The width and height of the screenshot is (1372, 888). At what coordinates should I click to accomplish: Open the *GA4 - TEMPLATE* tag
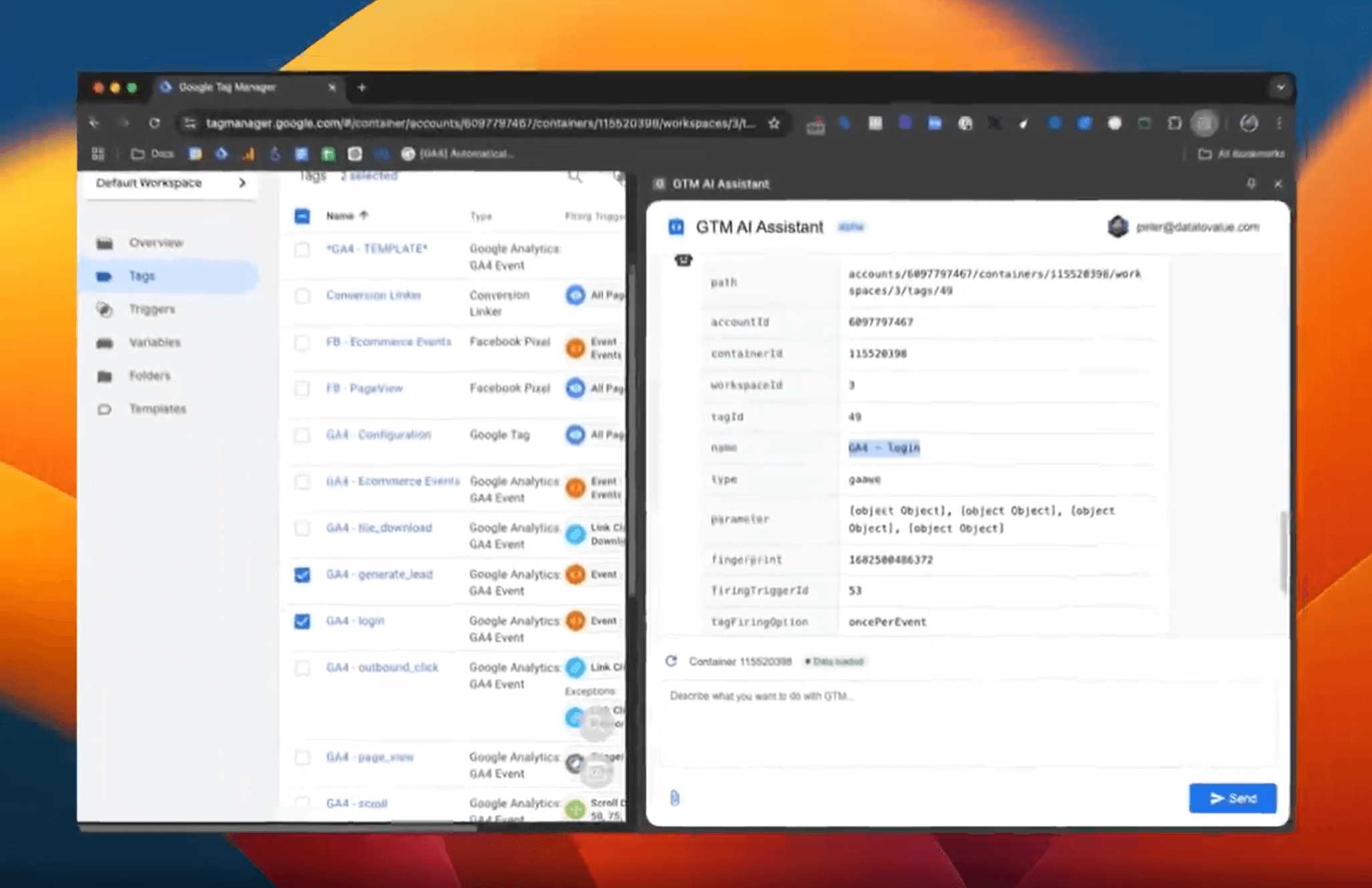click(x=377, y=249)
